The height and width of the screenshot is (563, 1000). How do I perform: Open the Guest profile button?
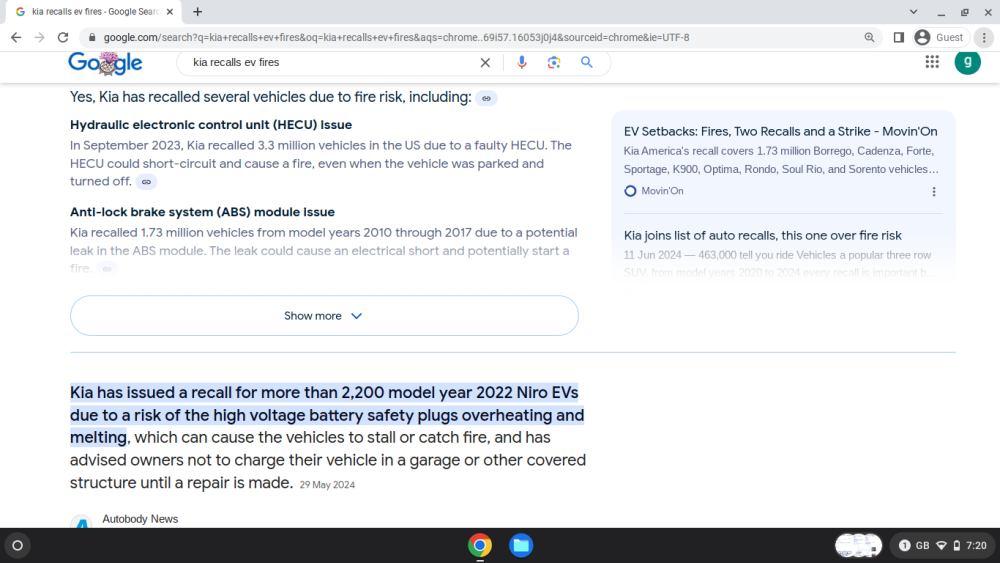tap(941, 38)
